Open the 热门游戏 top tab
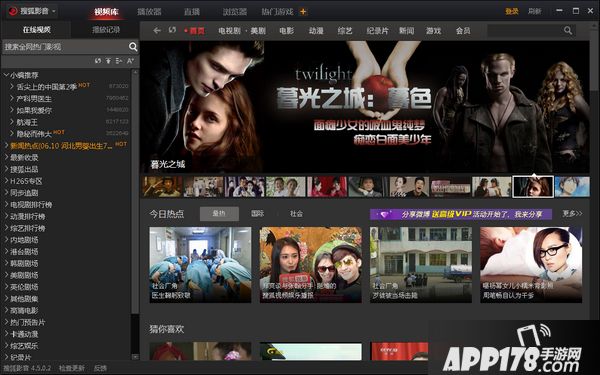Screen dimensions: 600x375 point(277,12)
